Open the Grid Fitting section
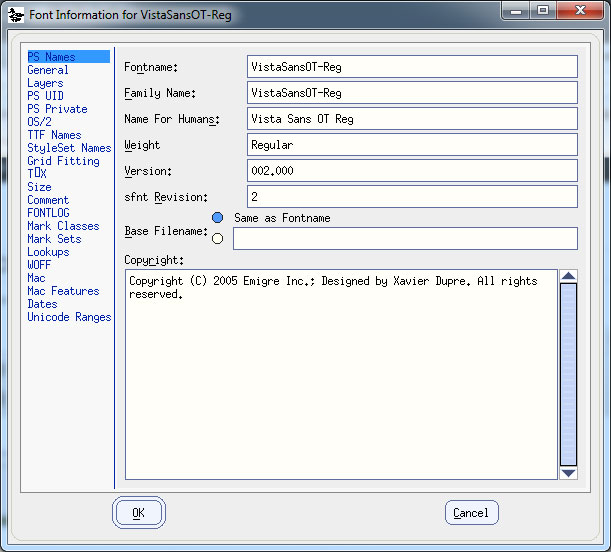Viewport: 611px width, 552px height. point(63,161)
